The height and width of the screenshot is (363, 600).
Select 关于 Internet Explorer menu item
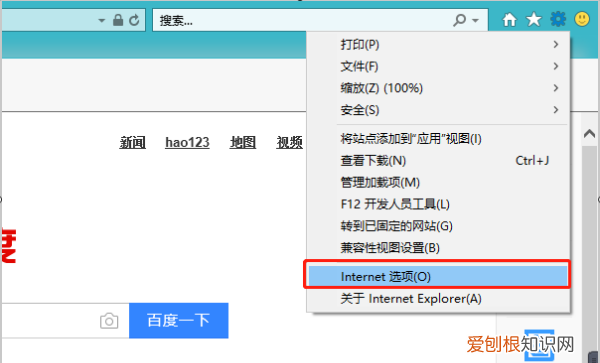[x=439, y=298]
